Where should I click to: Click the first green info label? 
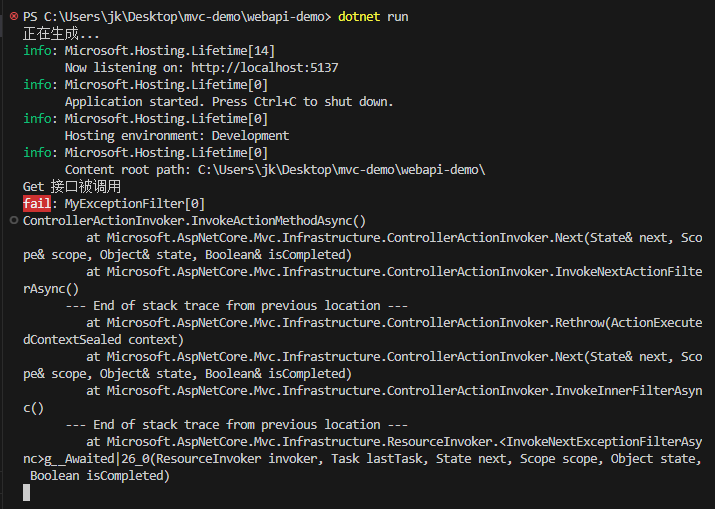[37, 51]
